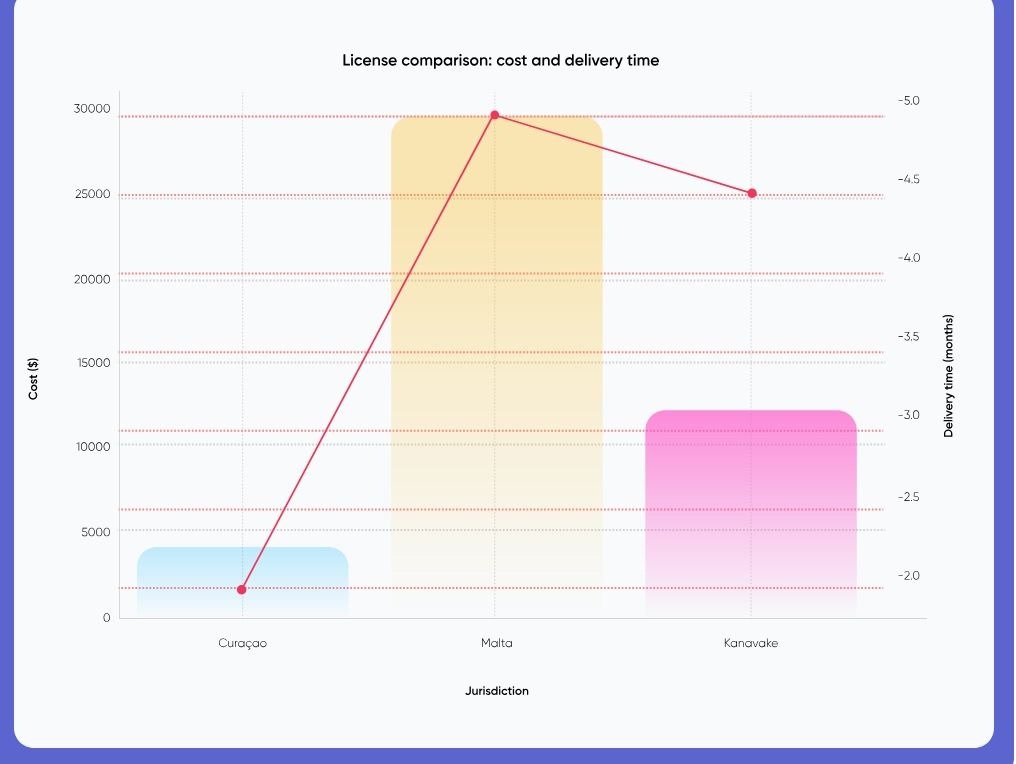Click the Delivery time (months) axis title
The width and height of the screenshot is (1016, 764).
tap(948, 376)
